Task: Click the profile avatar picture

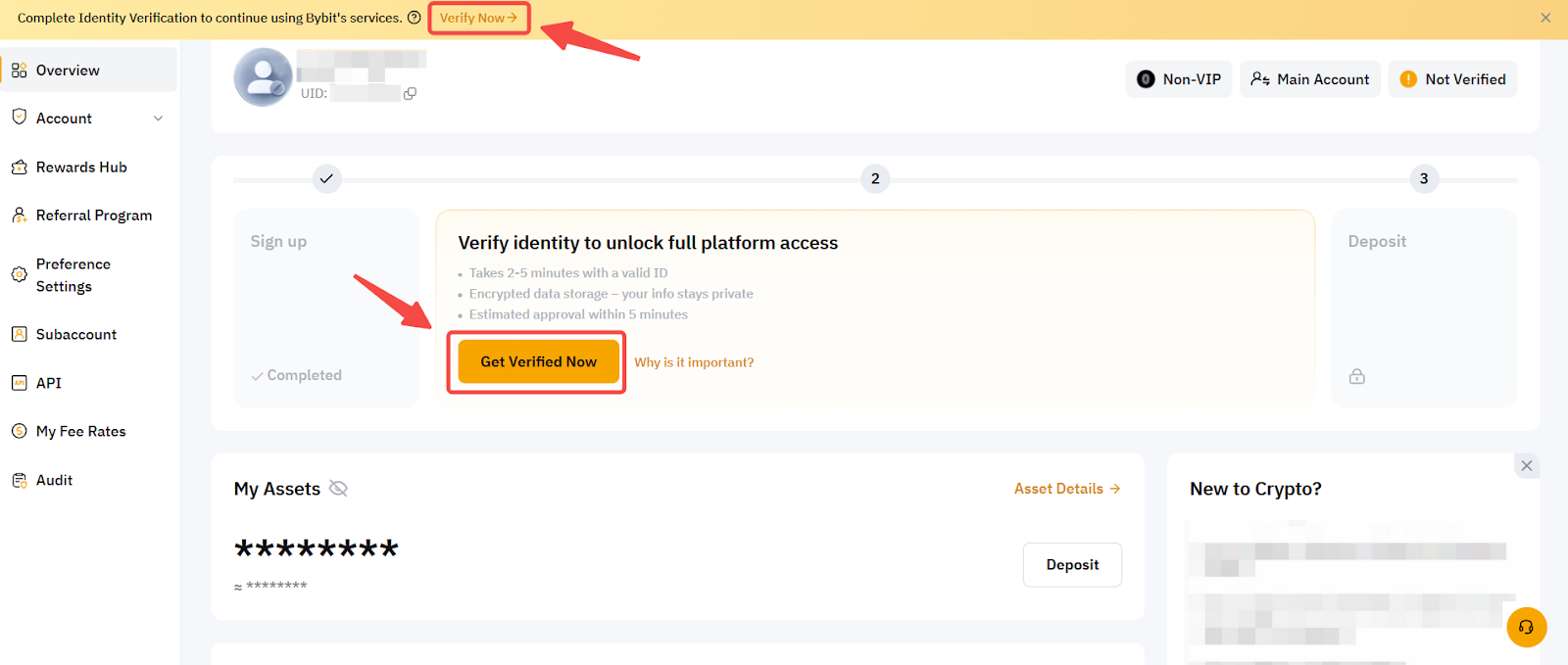Action: (263, 77)
